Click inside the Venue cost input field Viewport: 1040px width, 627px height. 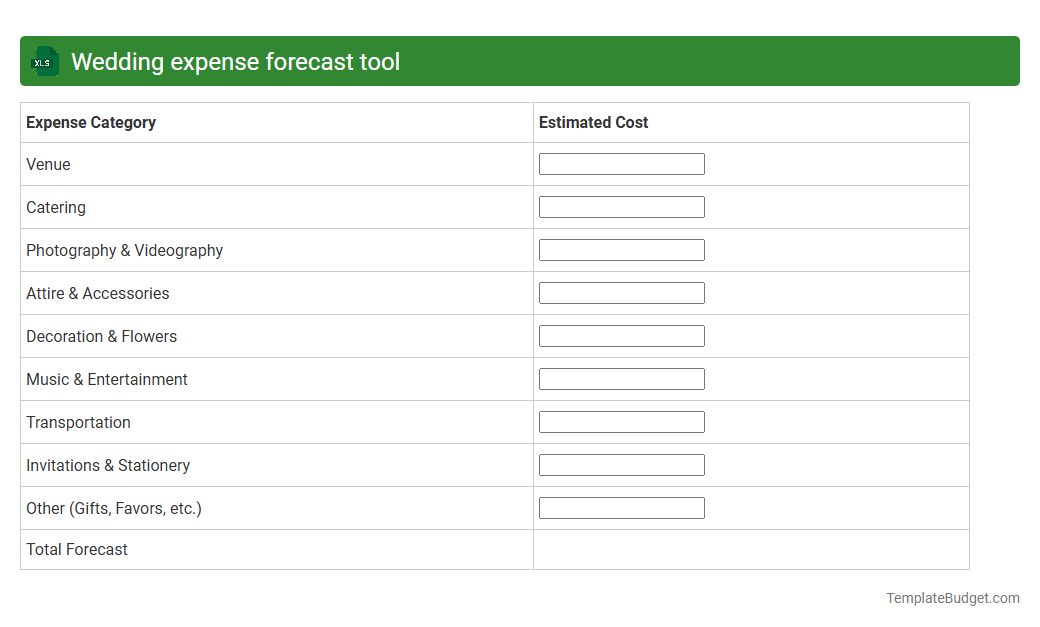pos(621,163)
